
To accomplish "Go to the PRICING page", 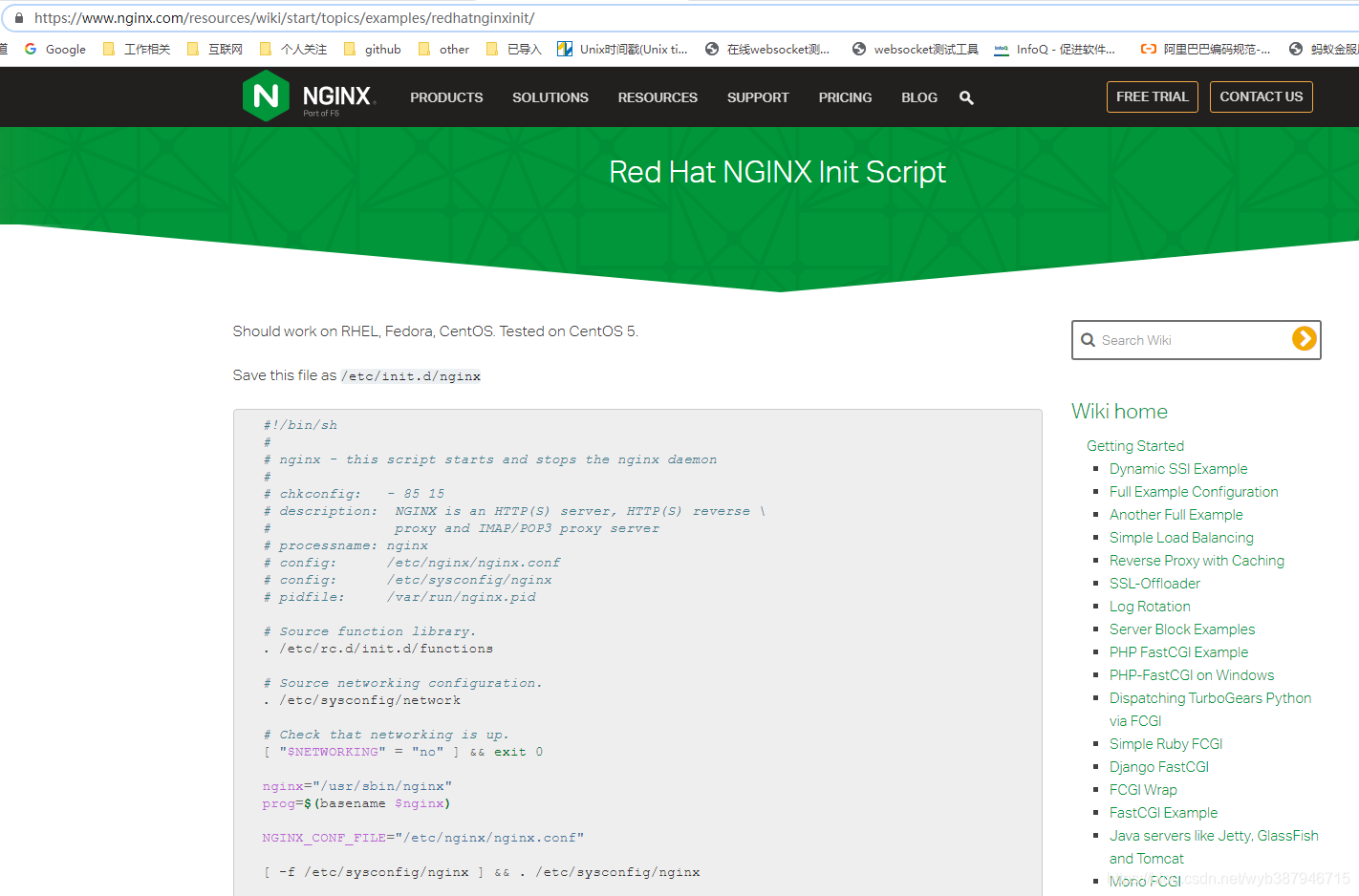I will pos(845,97).
